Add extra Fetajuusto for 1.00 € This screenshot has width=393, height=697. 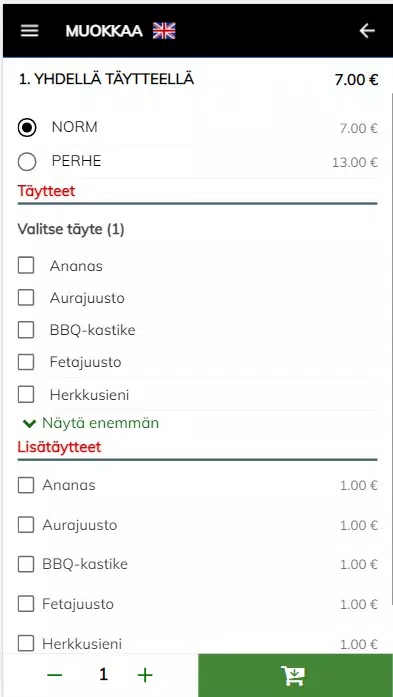point(26,604)
